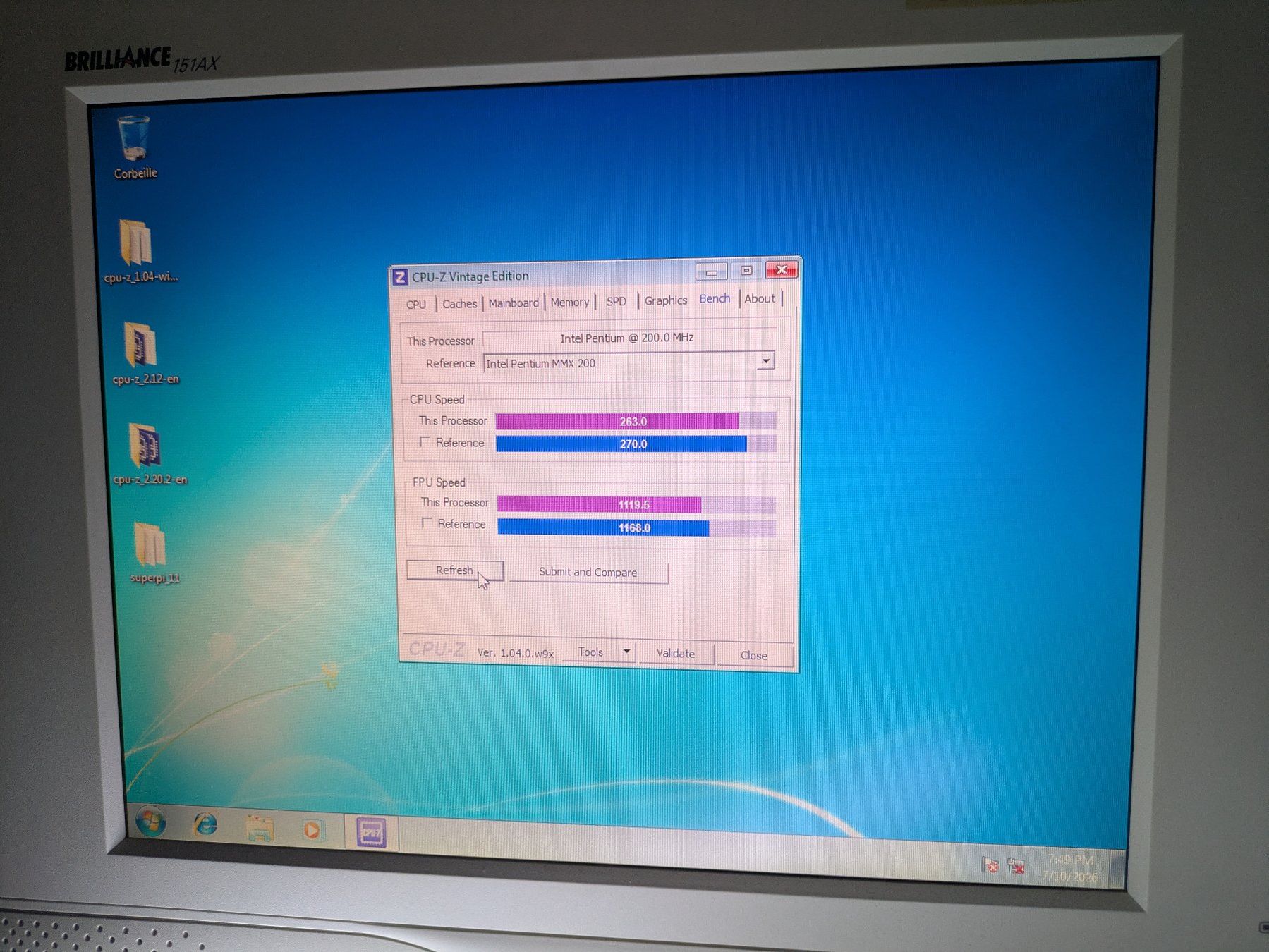
Task: Click the CPU Speed This Processor 263.0 bar
Action: (636, 421)
